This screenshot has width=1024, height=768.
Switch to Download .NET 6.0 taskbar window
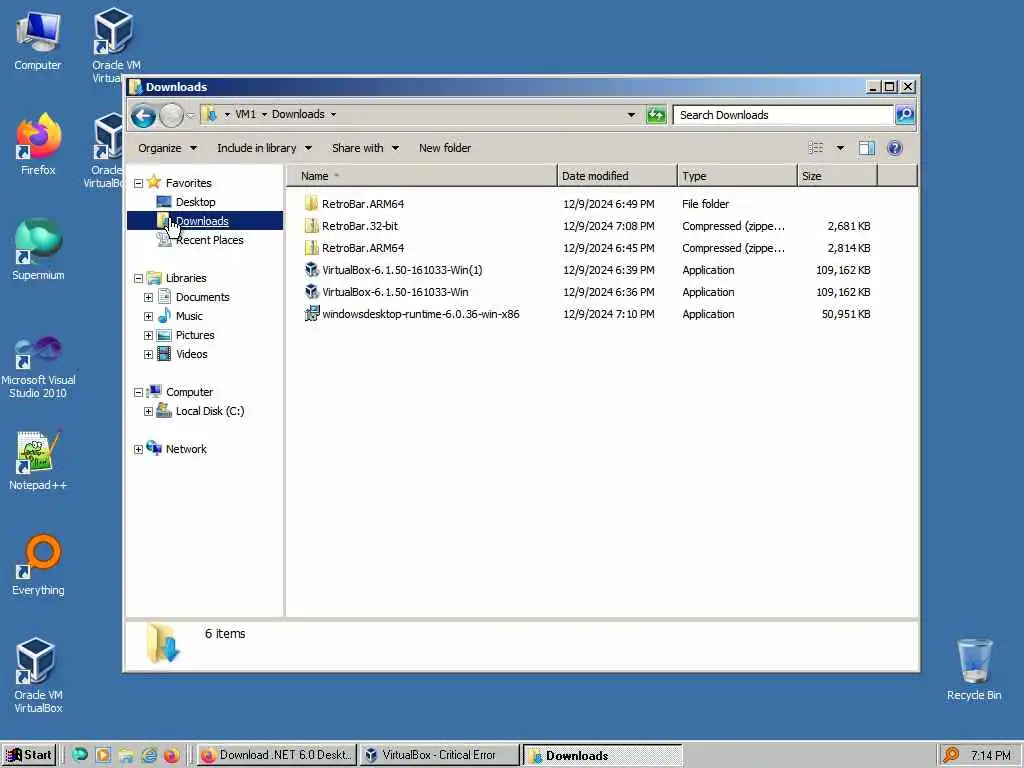point(277,755)
